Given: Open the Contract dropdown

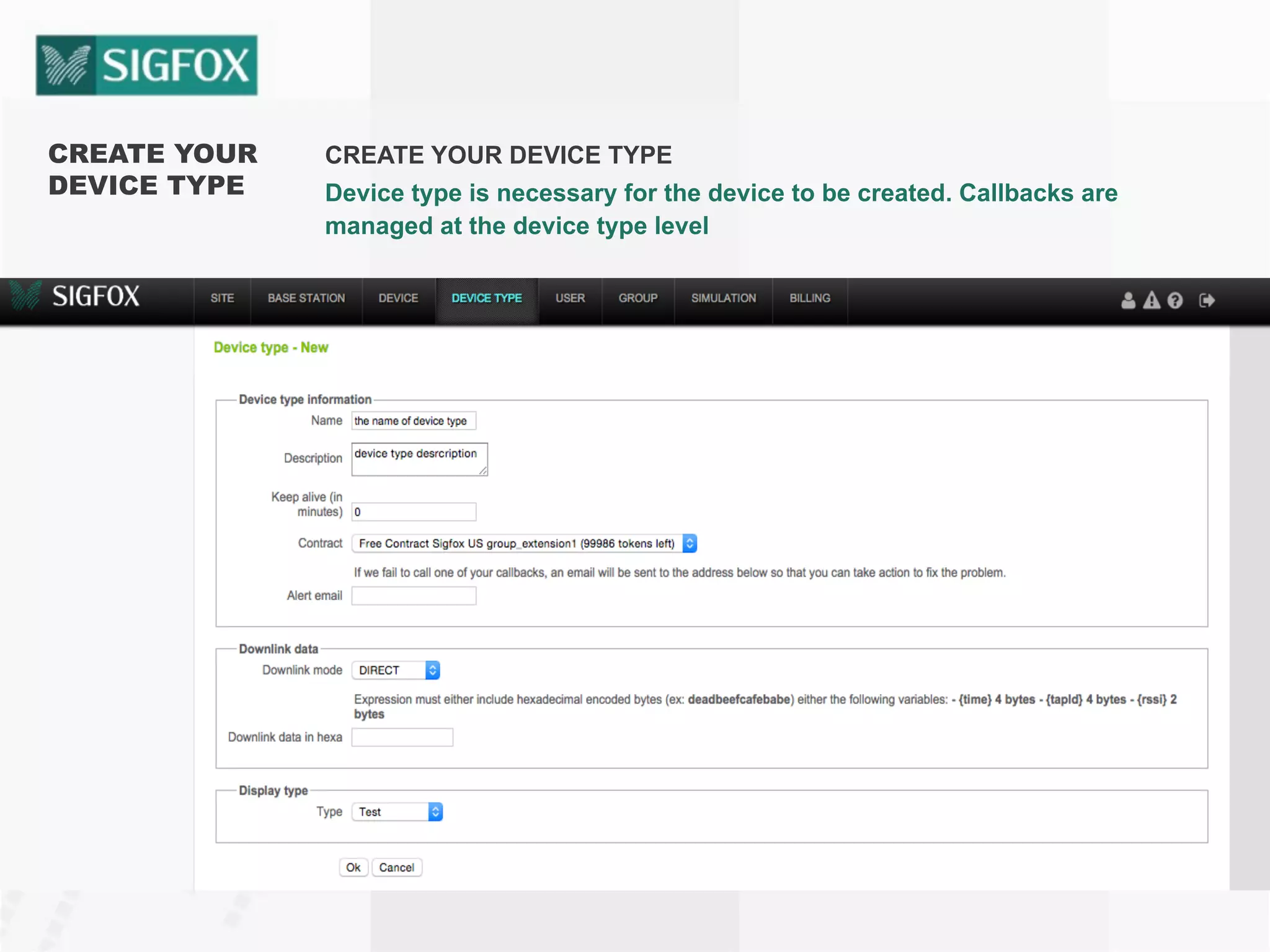Looking at the screenshot, I should pos(524,544).
